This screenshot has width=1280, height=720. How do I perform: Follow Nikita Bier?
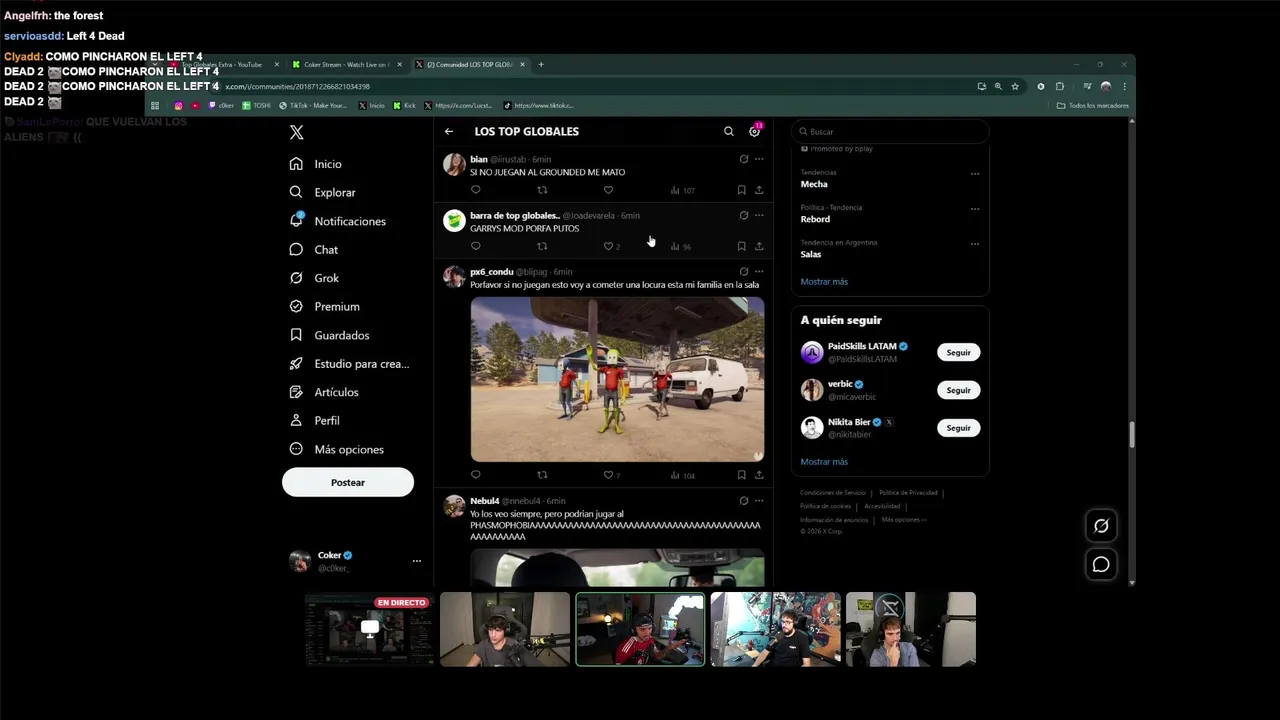958,428
